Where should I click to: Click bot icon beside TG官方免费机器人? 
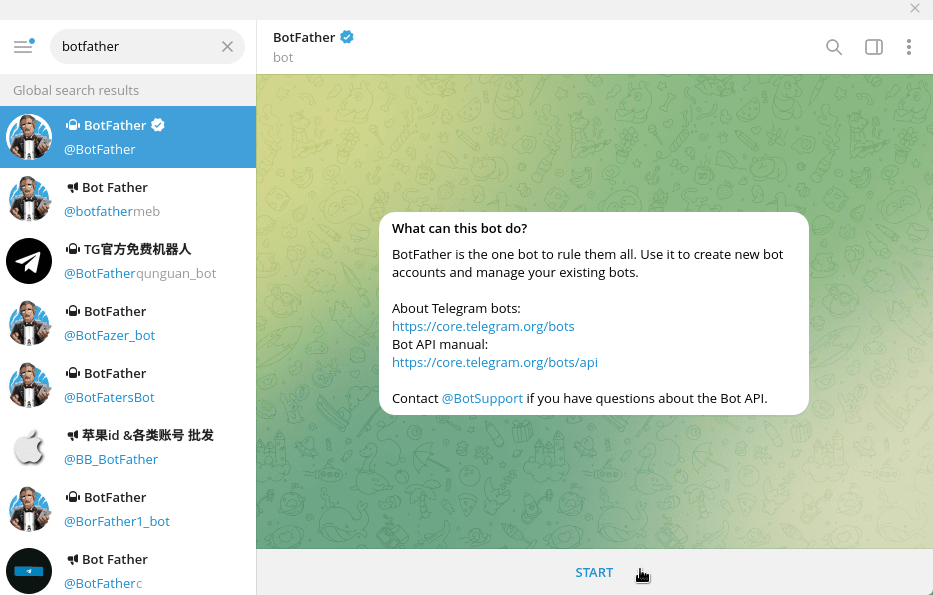[x=73, y=249]
